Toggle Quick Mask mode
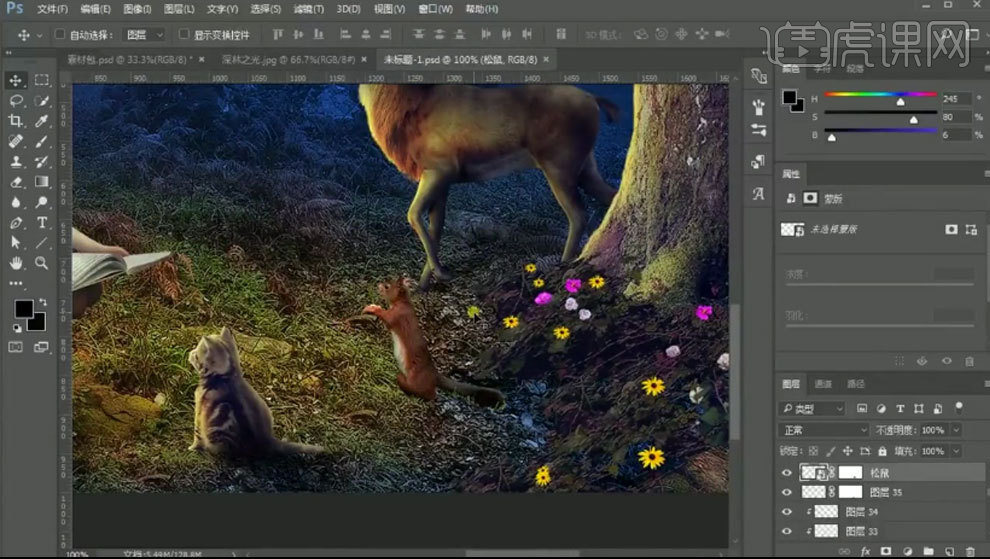Image resolution: width=990 pixels, height=559 pixels. point(16,347)
